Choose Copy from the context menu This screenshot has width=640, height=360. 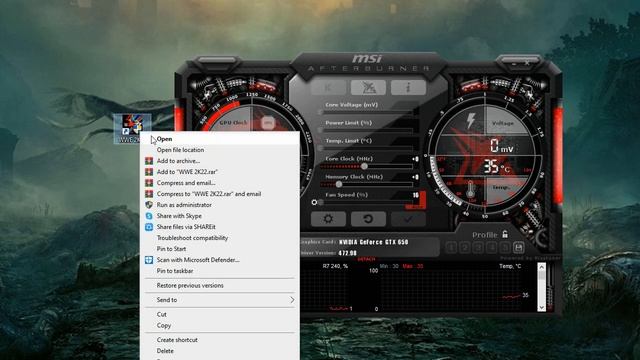(220, 326)
